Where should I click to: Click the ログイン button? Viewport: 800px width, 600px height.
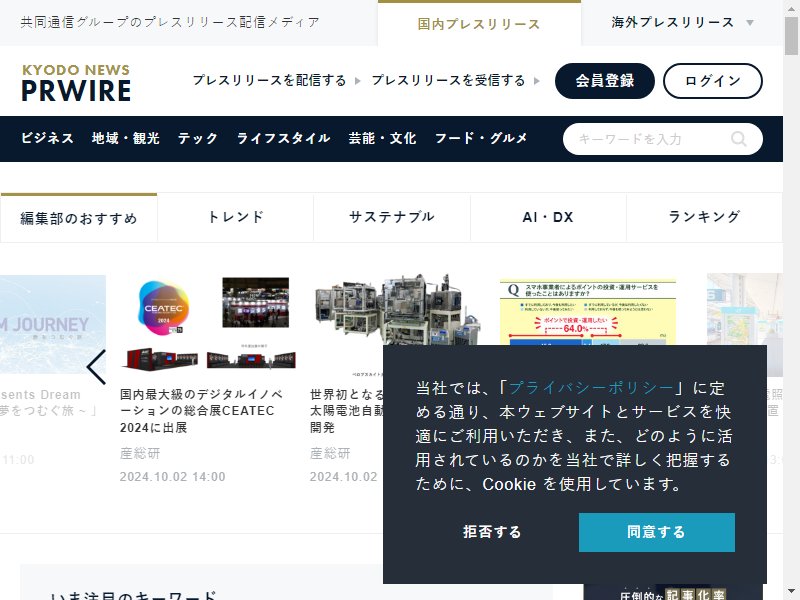tap(713, 81)
